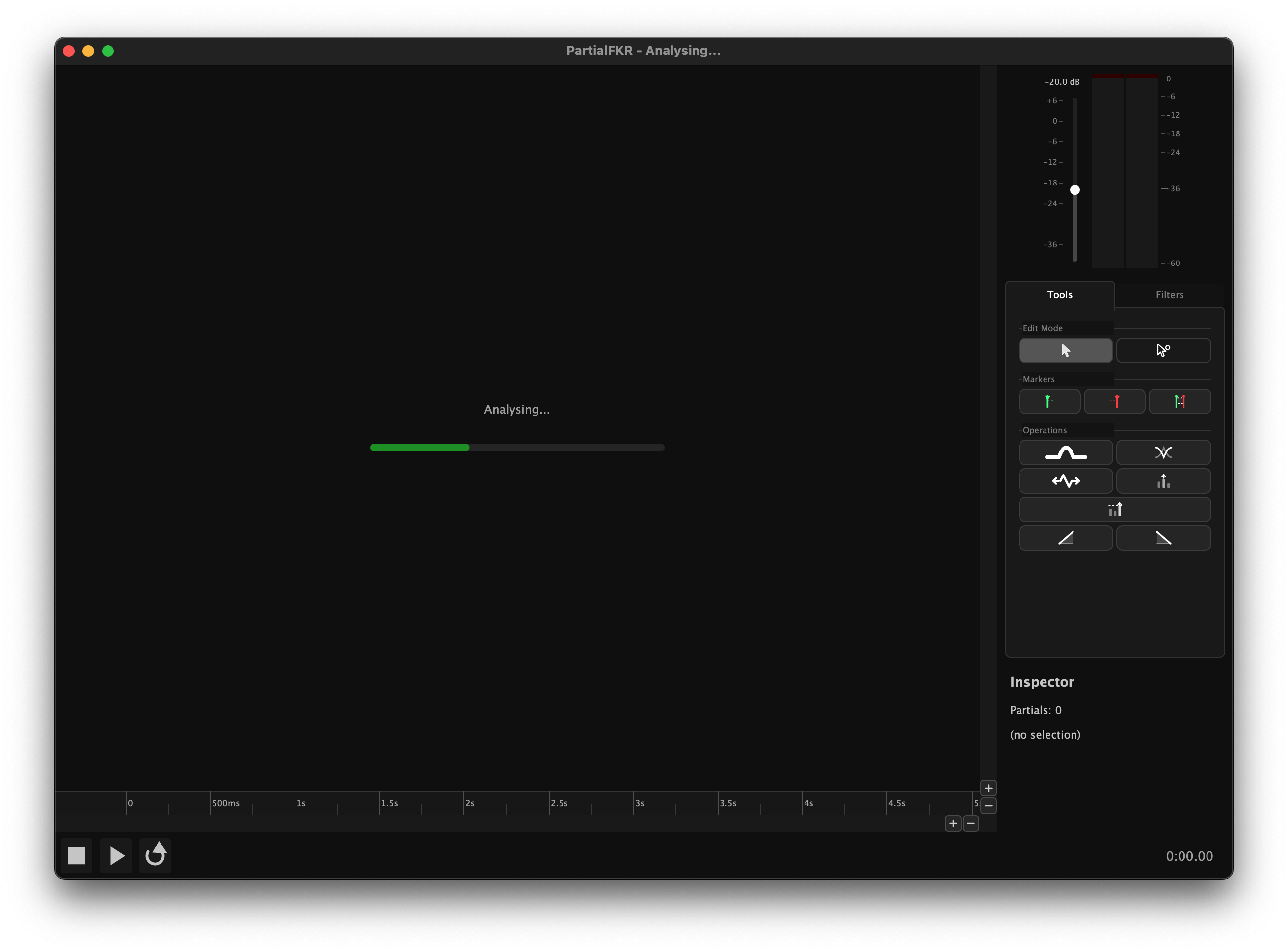Click the Partials: 0 inspector text
Viewport: 1288px width, 952px height.
pyautogui.click(x=1035, y=710)
